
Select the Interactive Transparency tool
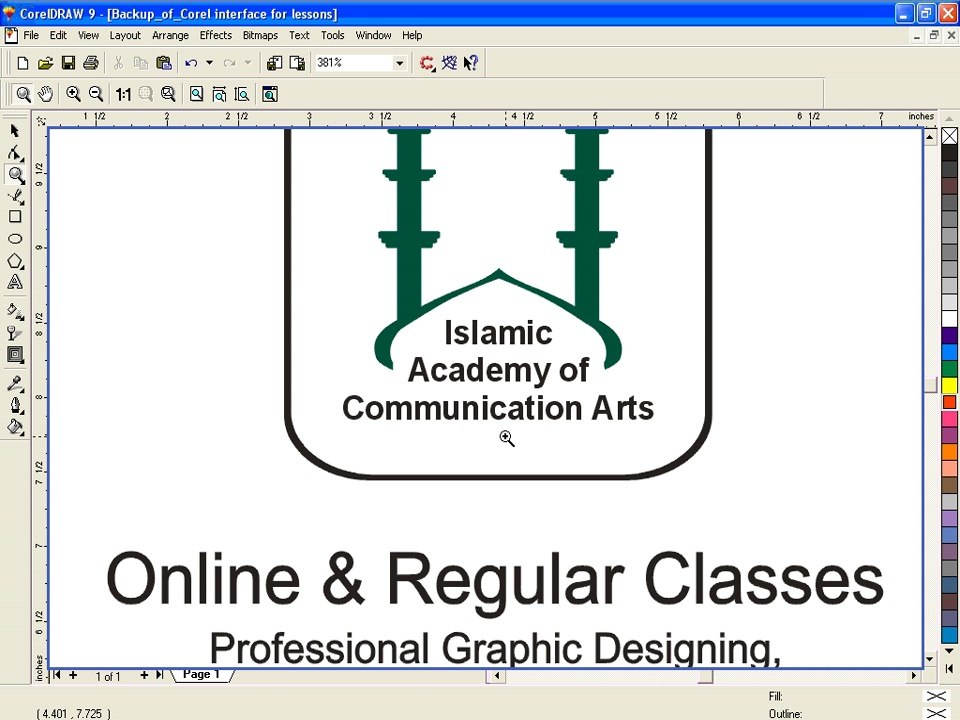pyautogui.click(x=15, y=333)
